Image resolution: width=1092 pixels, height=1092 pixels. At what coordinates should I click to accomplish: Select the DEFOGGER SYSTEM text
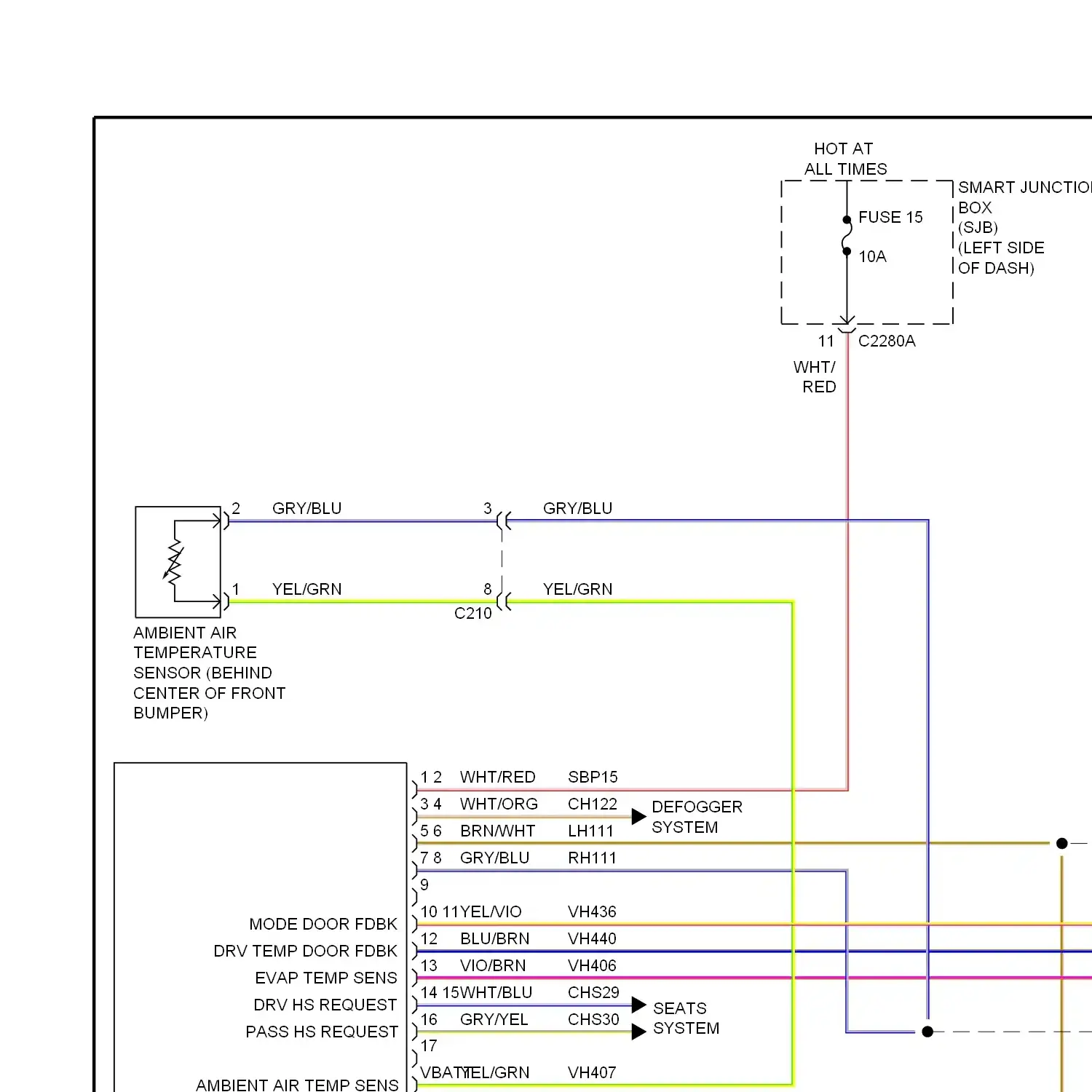(x=697, y=818)
